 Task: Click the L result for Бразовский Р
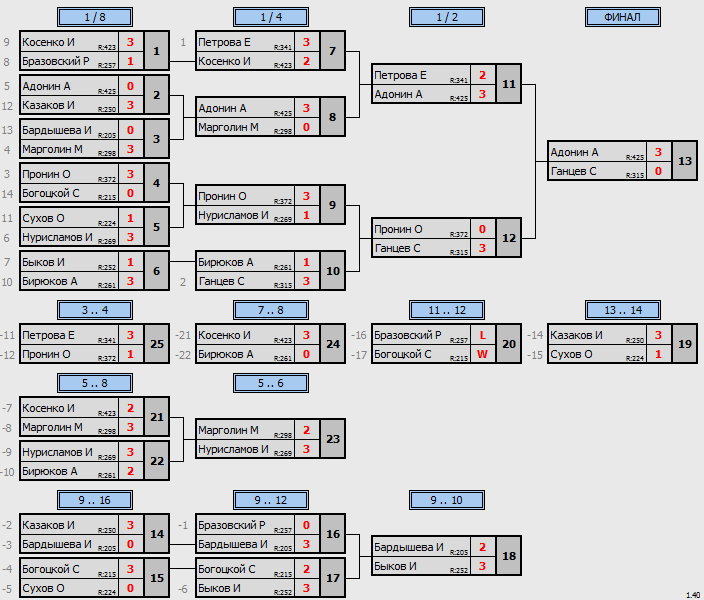483,335
